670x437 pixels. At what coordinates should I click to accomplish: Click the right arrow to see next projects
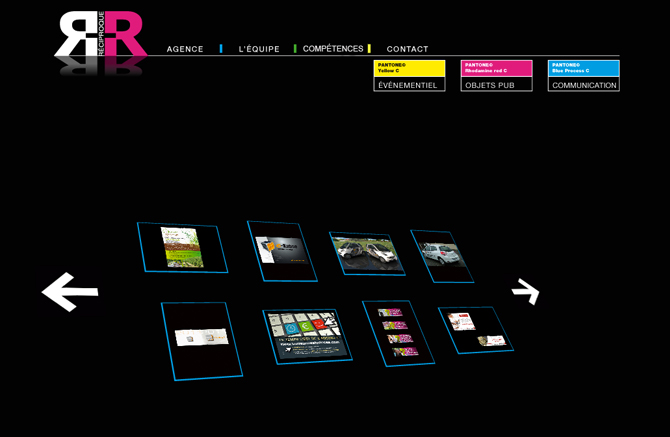point(526,291)
